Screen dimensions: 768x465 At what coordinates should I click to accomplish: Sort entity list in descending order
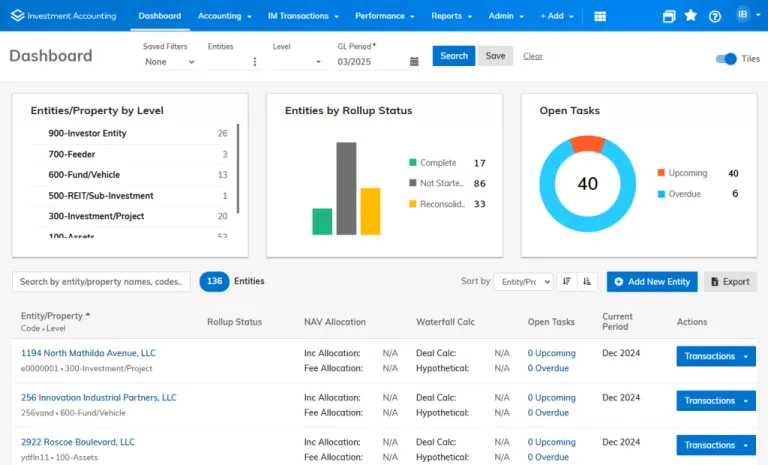coord(567,282)
